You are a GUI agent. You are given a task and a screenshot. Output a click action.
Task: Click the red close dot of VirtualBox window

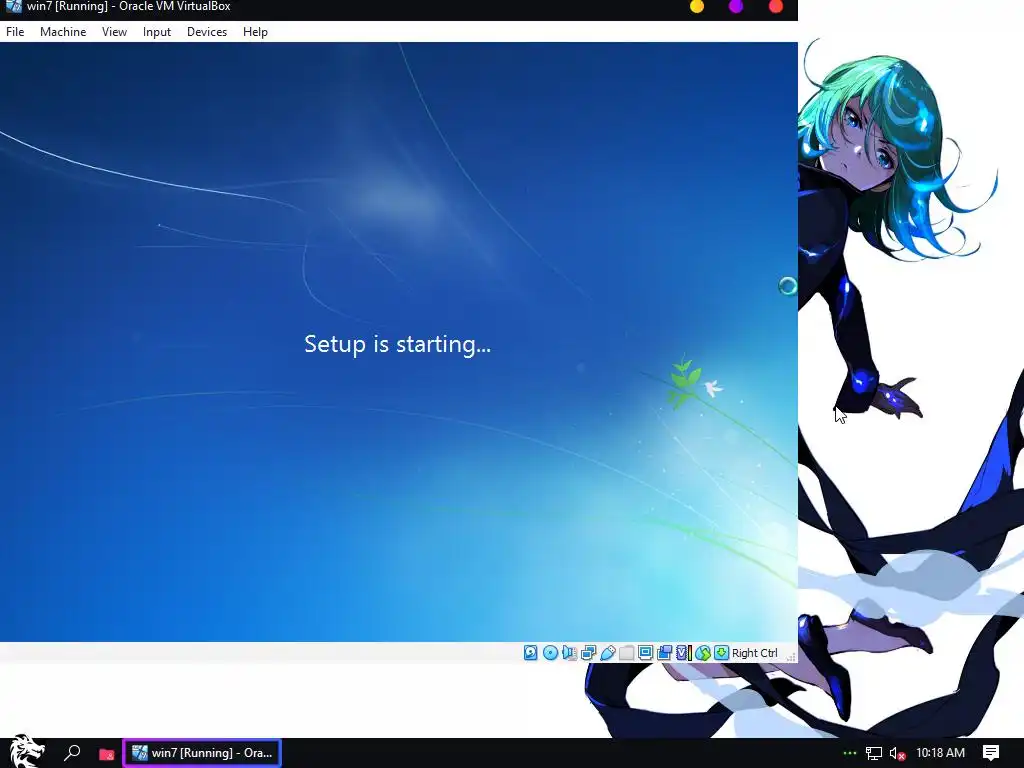[x=776, y=7]
